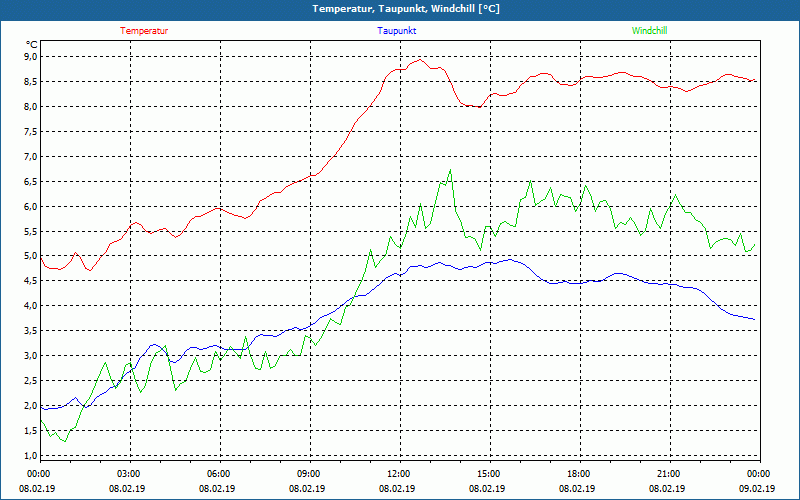Click the 6,0 y-axis value
This screenshot has height=500, width=800.
point(32,207)
